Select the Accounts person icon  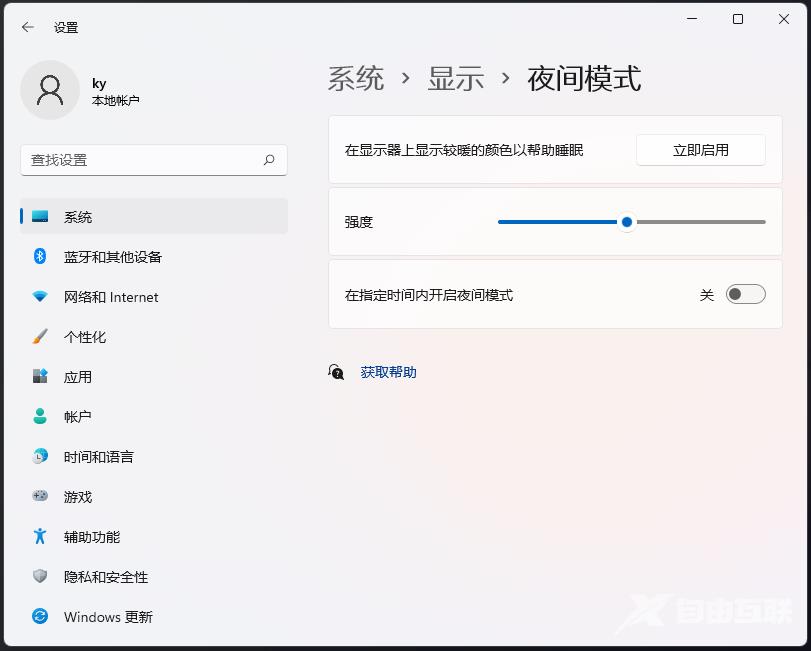pyautogui.click(x=40, y=417)
